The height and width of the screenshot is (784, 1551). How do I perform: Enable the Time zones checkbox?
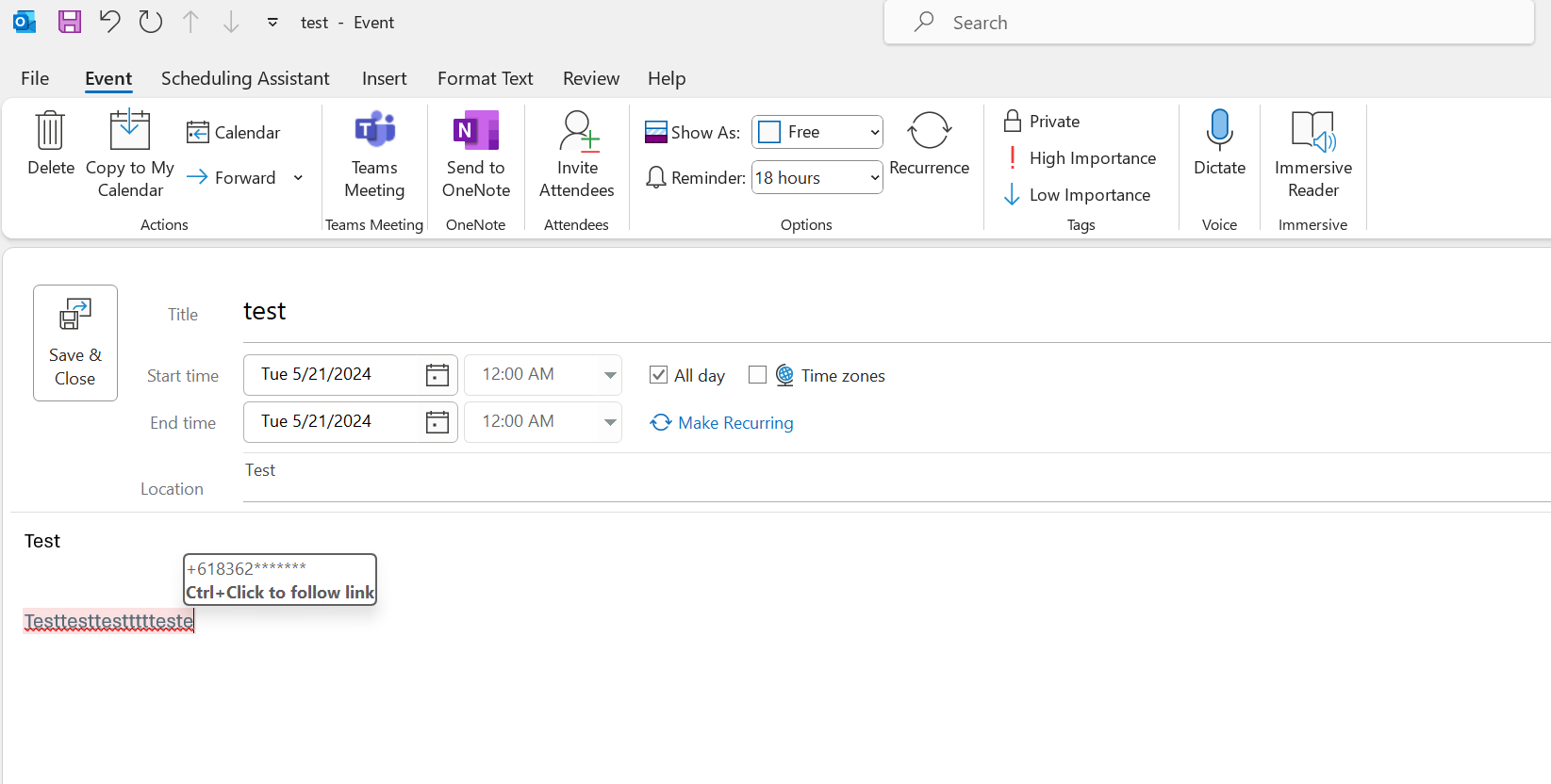click(757, 375)
